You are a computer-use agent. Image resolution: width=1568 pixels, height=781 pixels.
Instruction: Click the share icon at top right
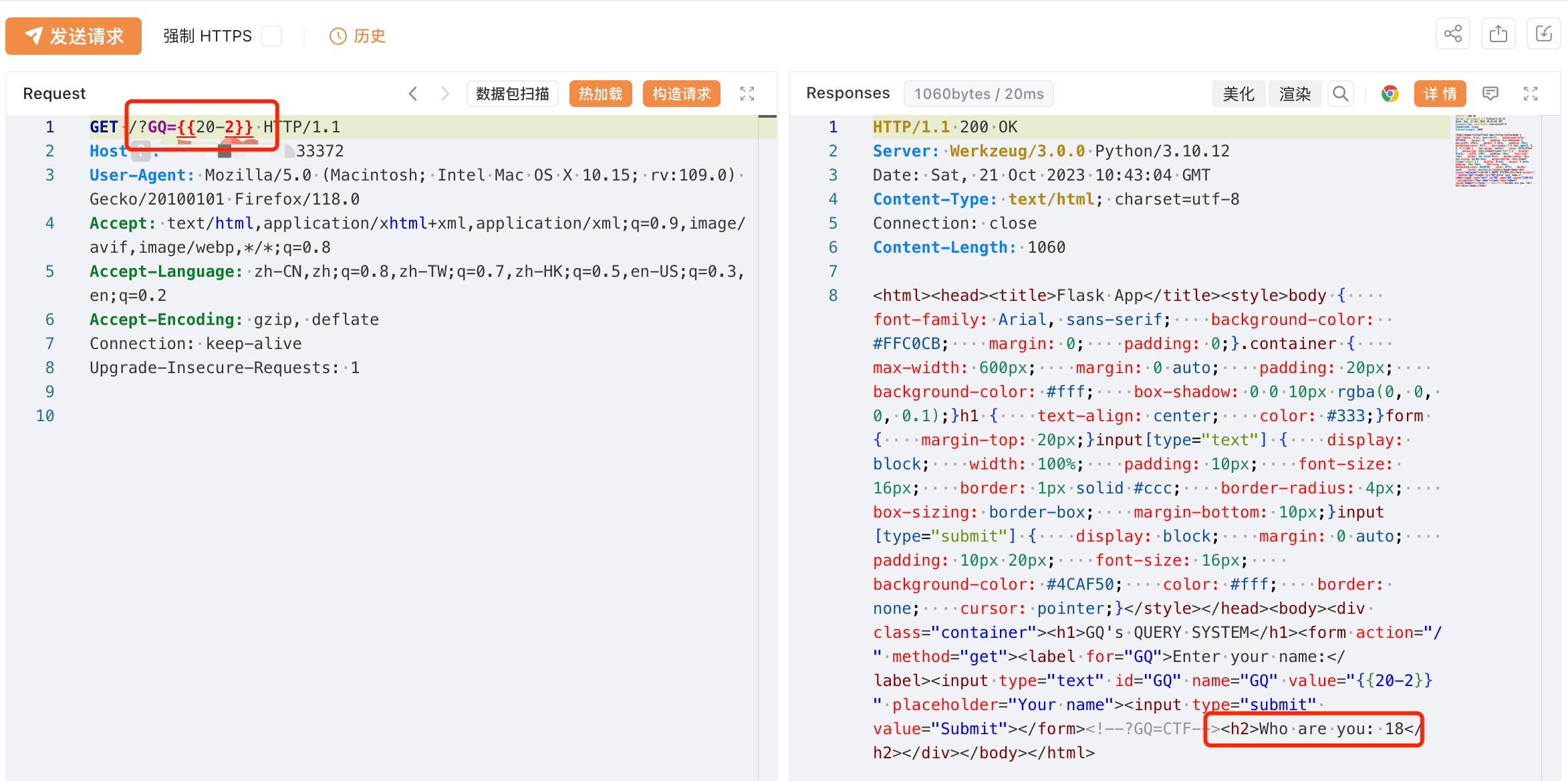1452,34
